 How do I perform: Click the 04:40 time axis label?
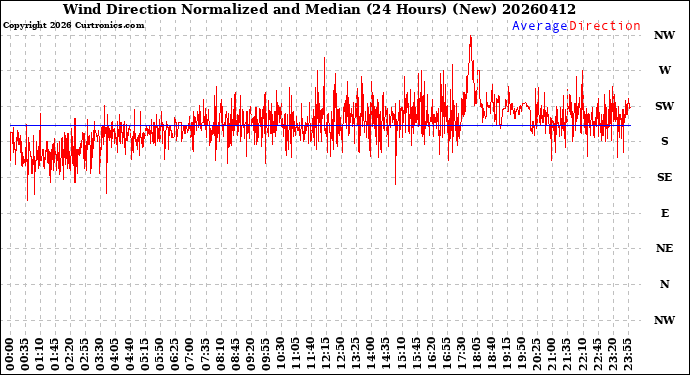coord(130,354)
